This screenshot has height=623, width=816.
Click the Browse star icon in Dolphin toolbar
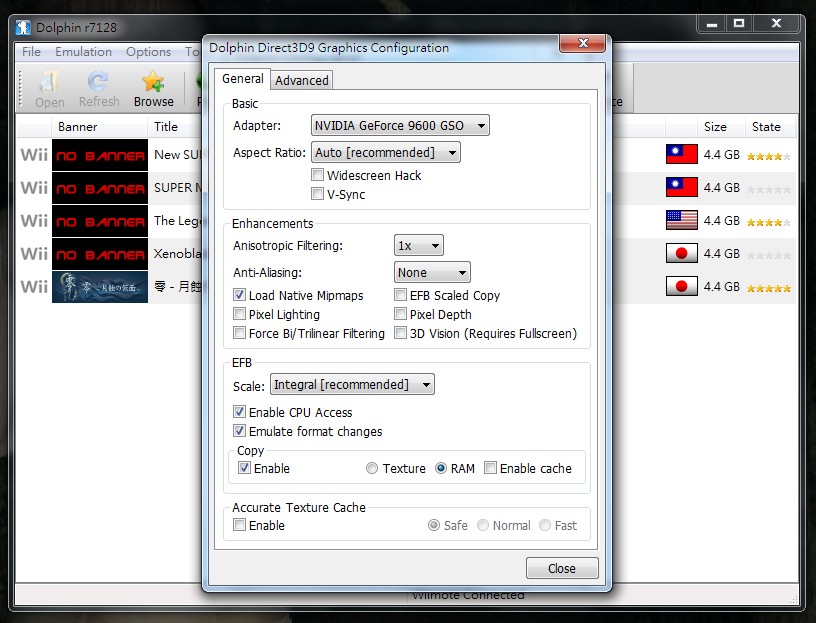[x=153, y=82]
